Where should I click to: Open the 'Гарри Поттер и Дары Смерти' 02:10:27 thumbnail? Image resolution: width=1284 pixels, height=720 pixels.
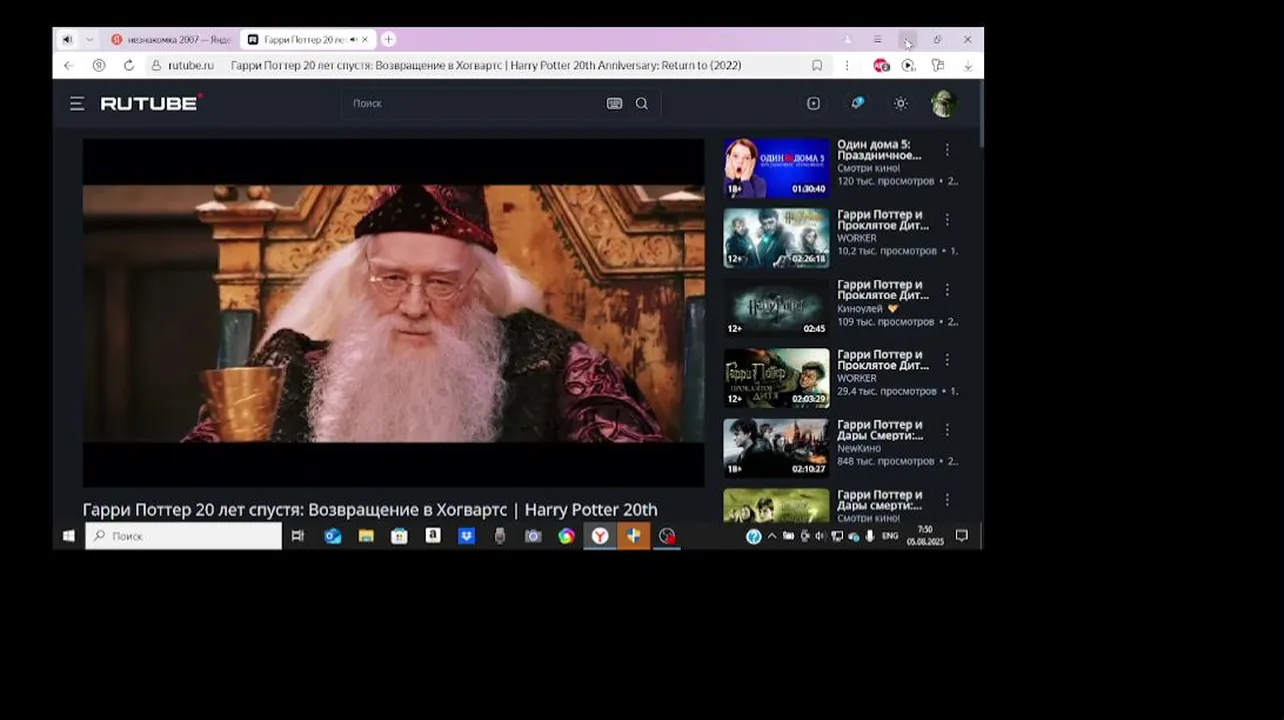[x=776, y=448]
